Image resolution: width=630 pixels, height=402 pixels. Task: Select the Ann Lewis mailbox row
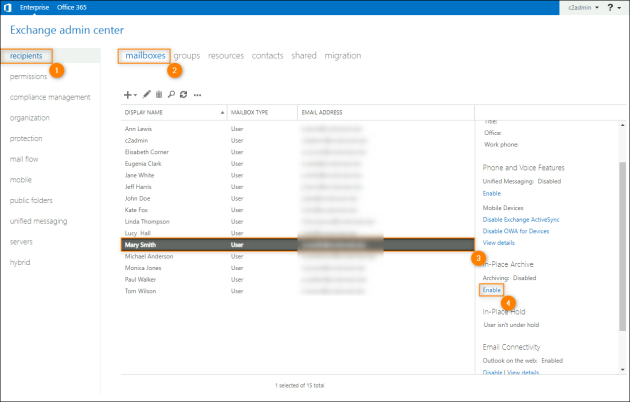click(298, 129)
